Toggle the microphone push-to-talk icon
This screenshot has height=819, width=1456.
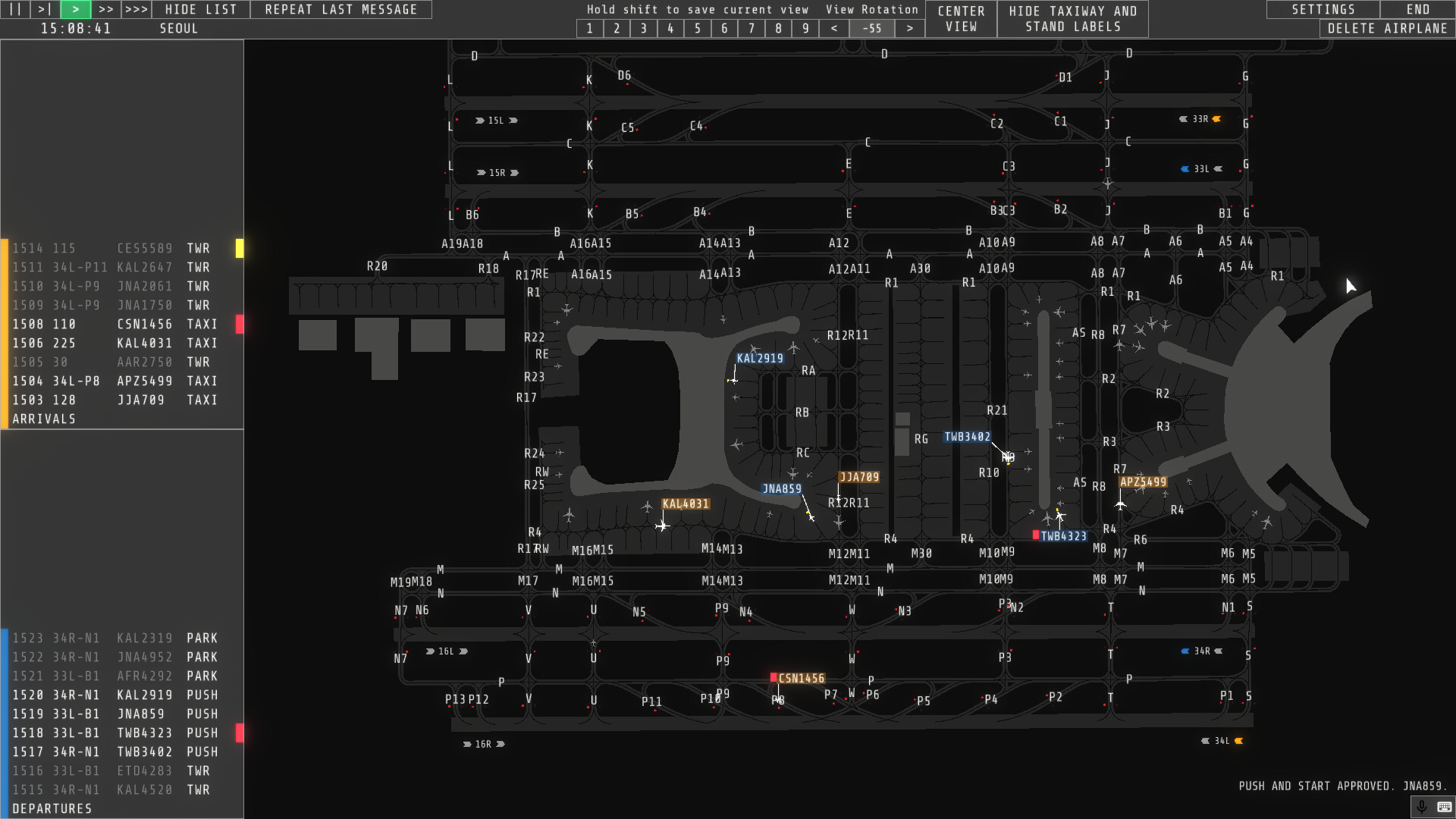[x=1421, y=806]
